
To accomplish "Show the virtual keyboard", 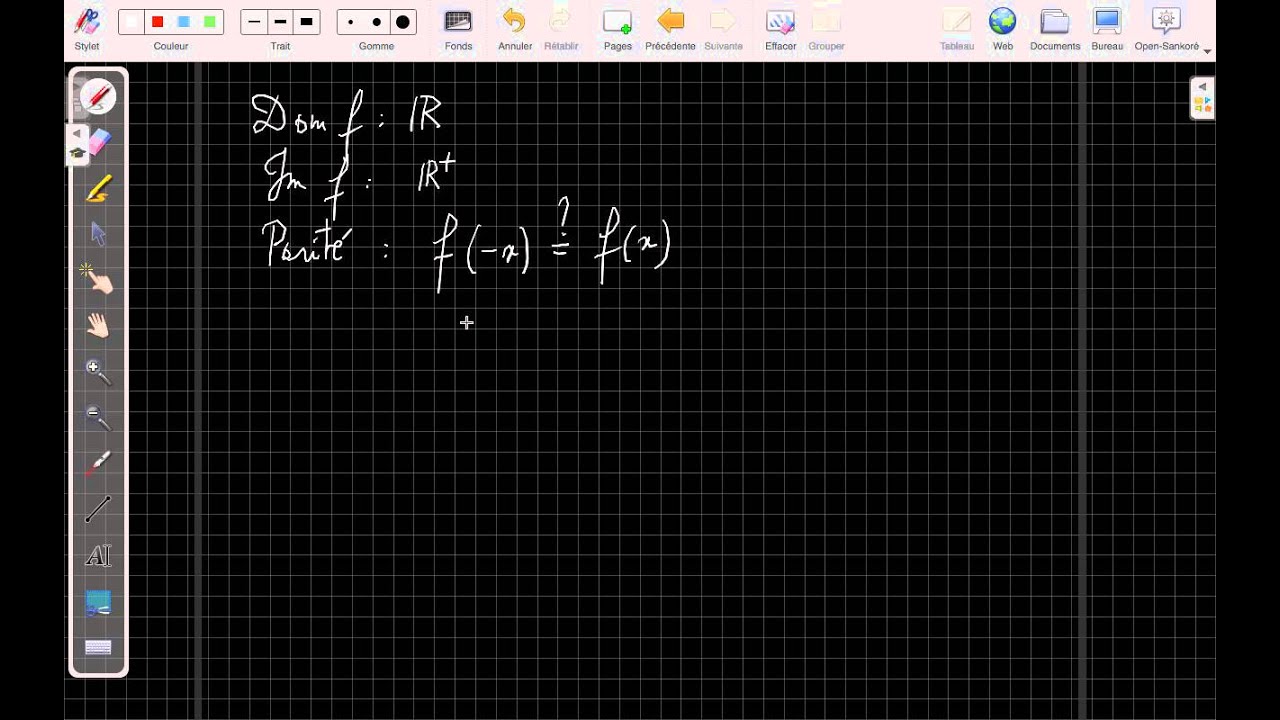I will (x=98, y=648).
